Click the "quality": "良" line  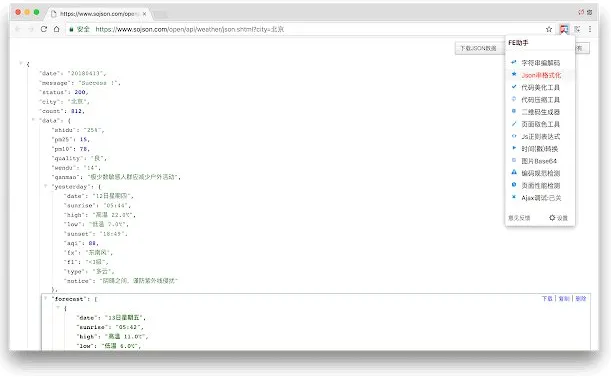[79, 158]
